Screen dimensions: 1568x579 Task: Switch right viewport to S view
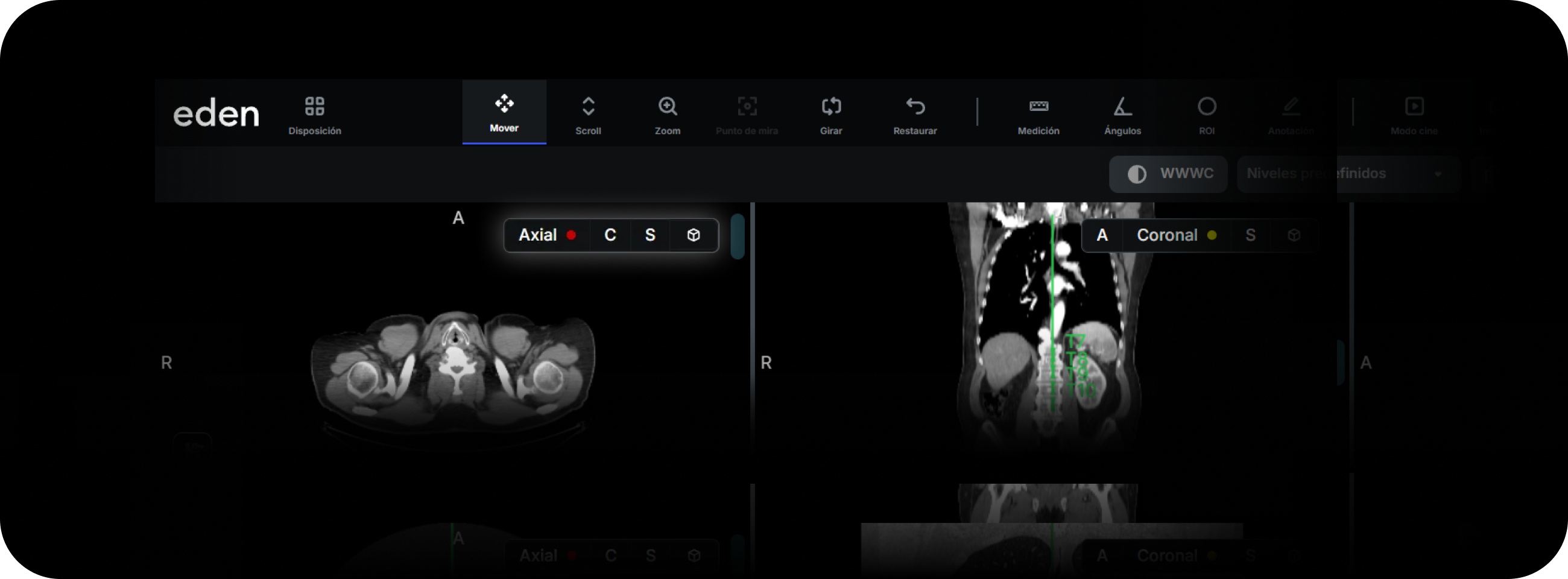click(1250, 235)
